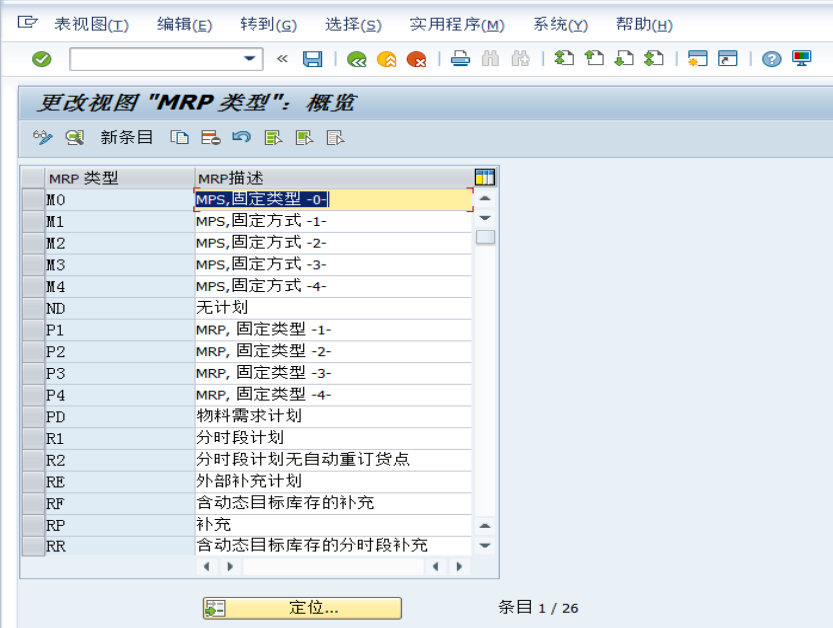Click the Select Block icon
Viewport: 833px width, 628px height.
(304, 138)
